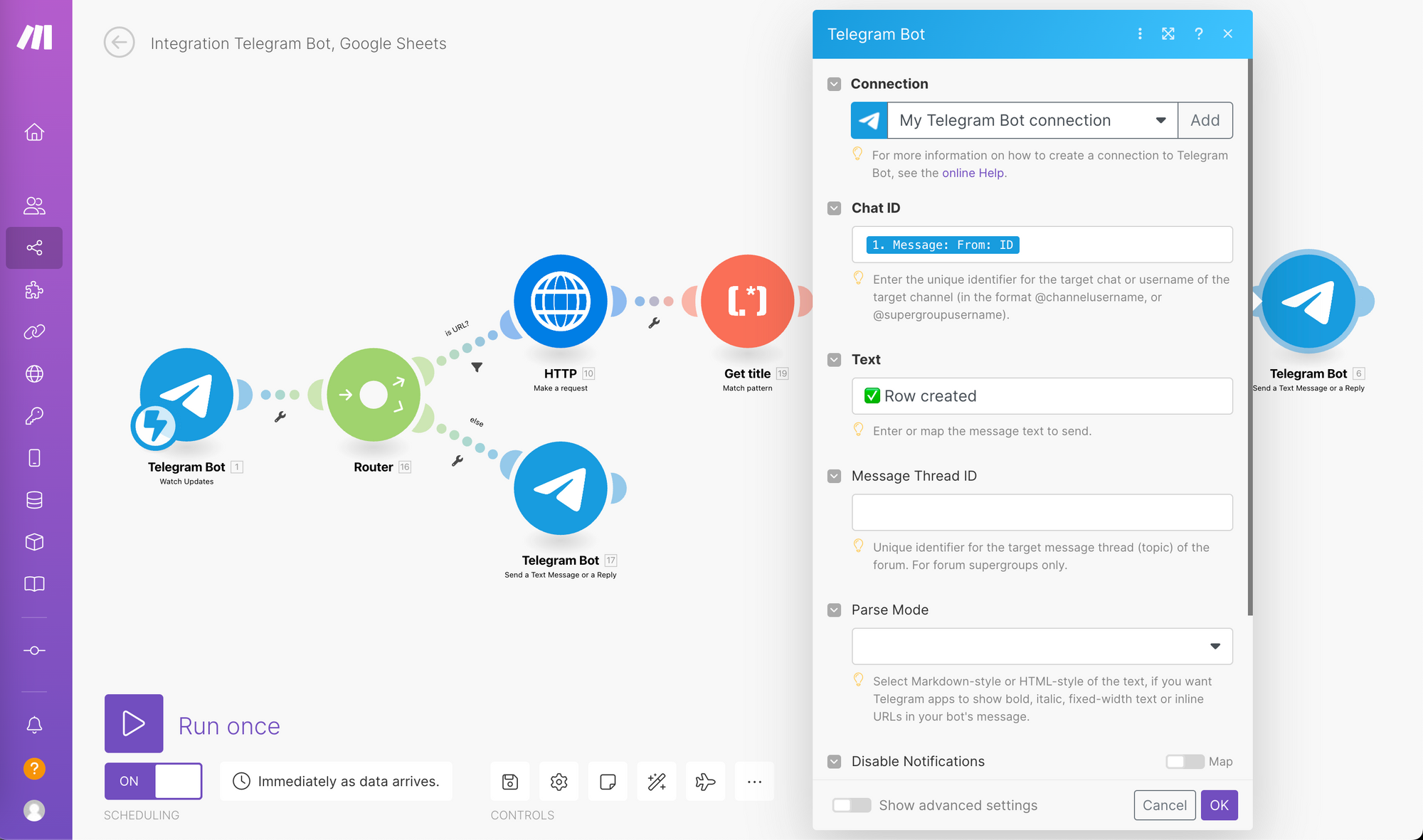Open the online Help link
The image size is (1423, 840).
coord(973,173)
